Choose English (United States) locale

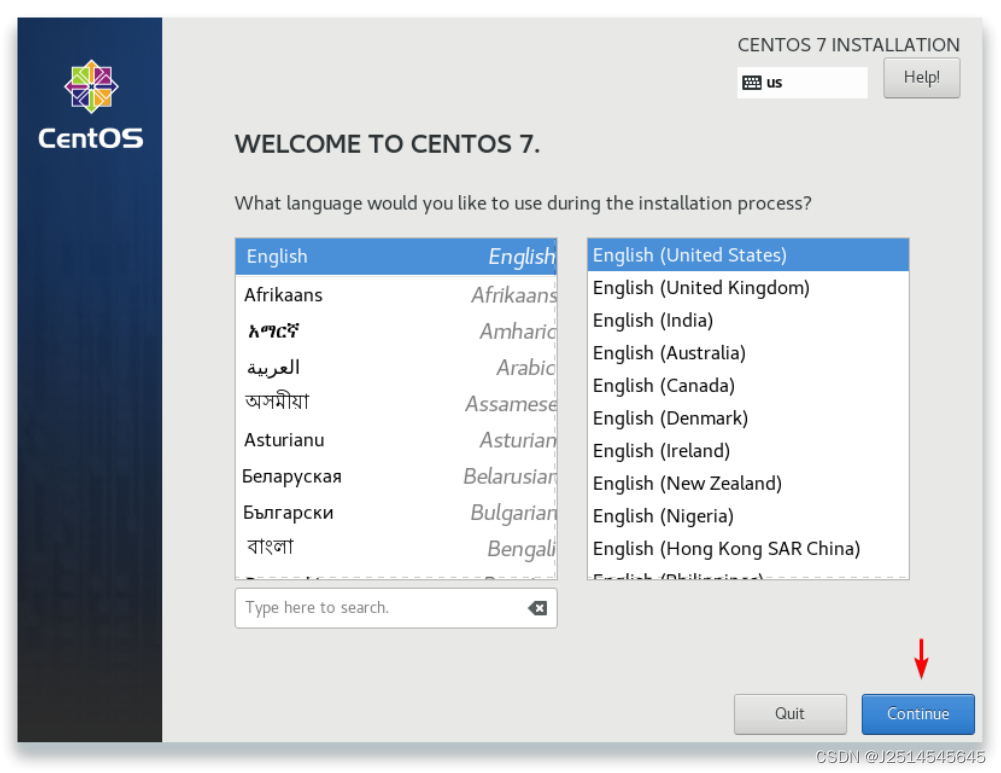tap(748, 255)
